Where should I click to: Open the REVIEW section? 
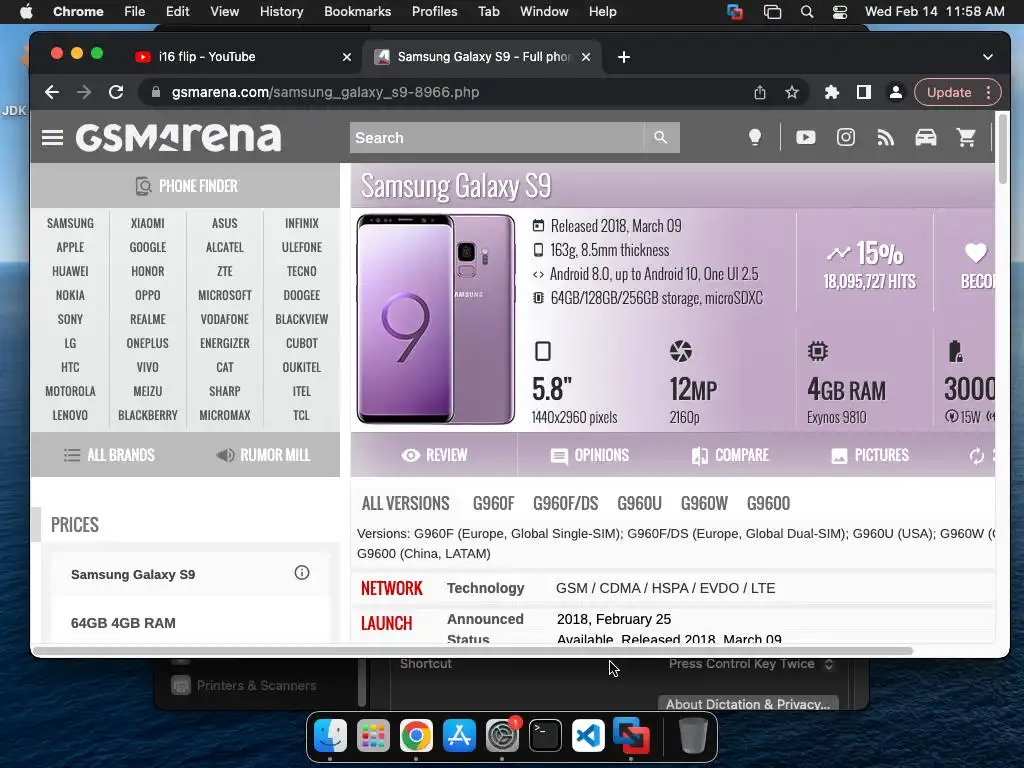[x=434, y=455]
